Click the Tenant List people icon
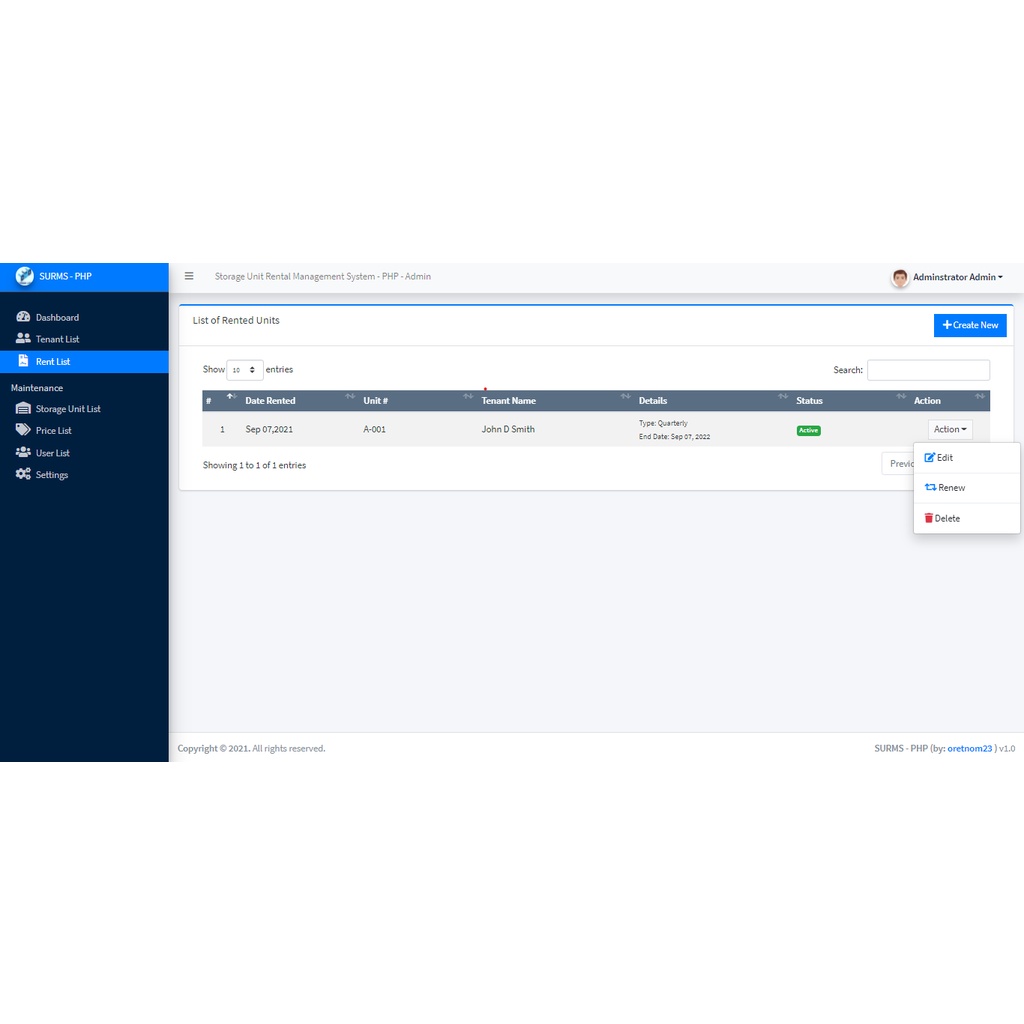Screen dimensions: 1024x1024 click(x=23, y=339)
